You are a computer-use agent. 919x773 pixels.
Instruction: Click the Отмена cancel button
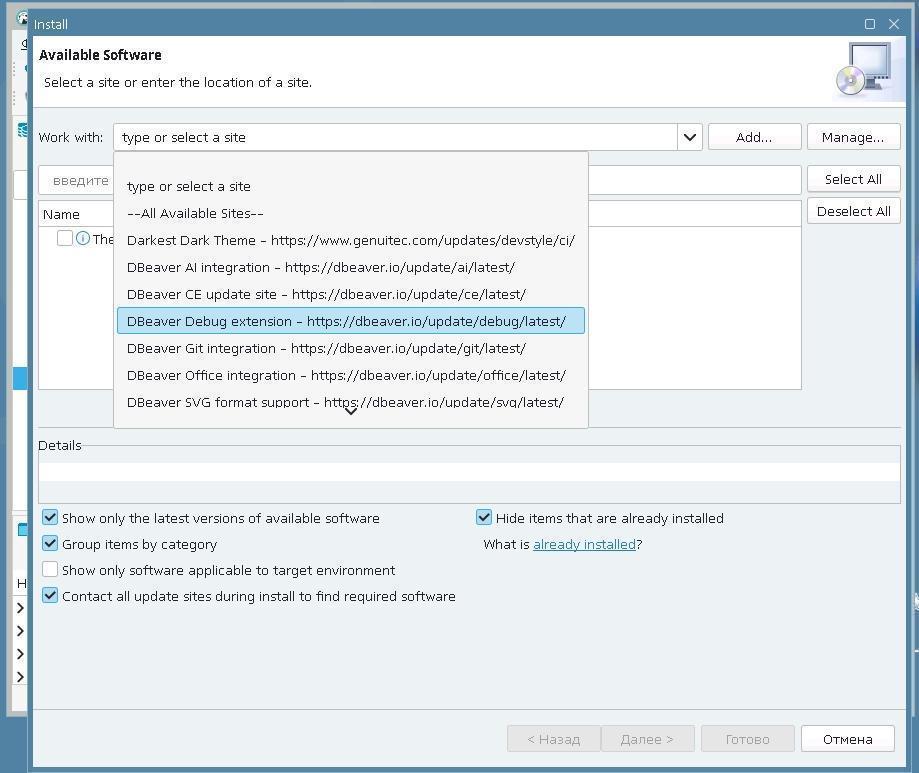(847, 739)
